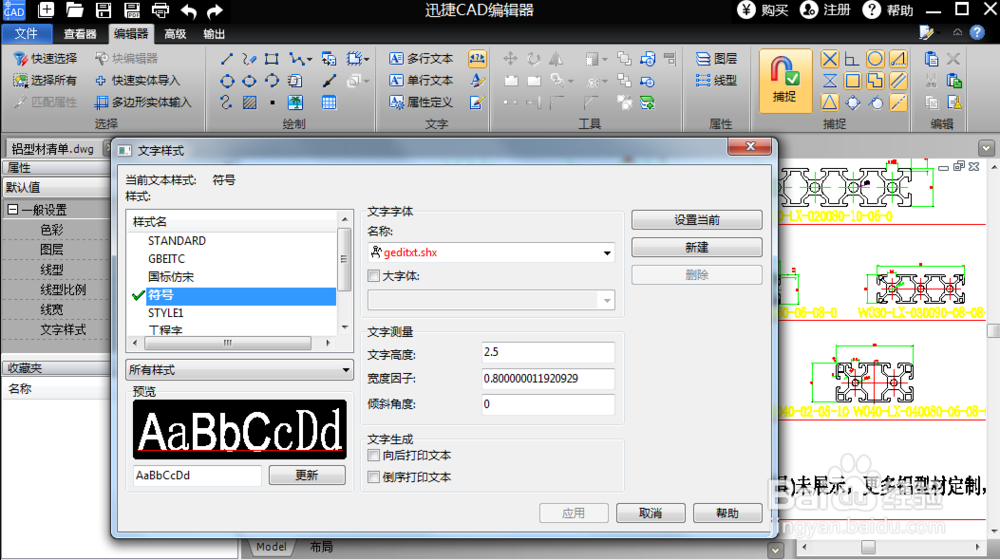Click the Model tab at the bottom
The height and width of the screenshot is (560, 1000).
(271, 547)
